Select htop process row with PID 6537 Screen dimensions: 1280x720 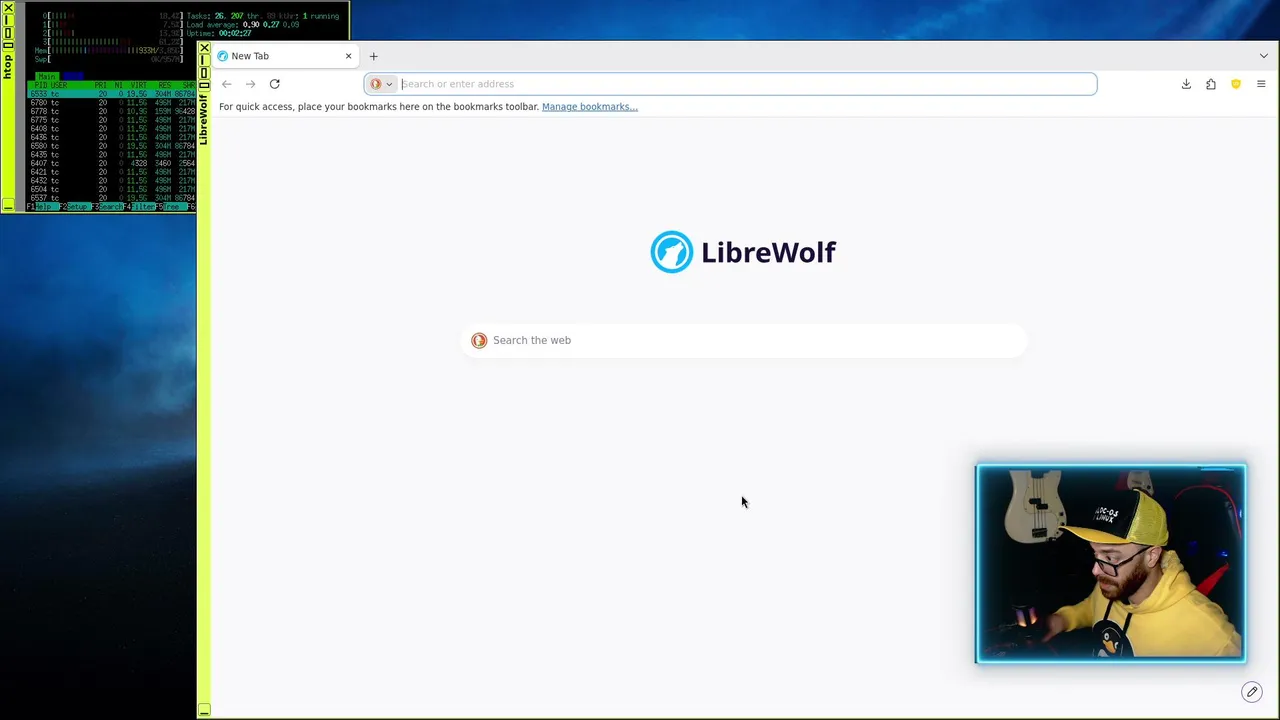[x=112, y=198]
